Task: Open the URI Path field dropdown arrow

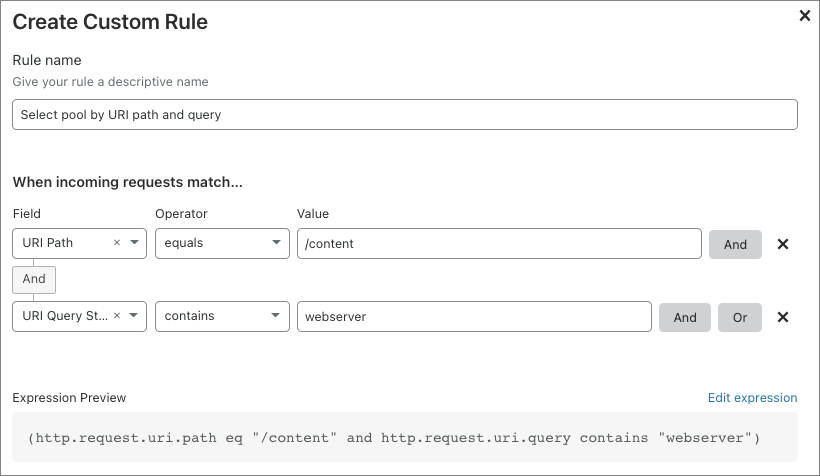Action: [x=134, y=243]
